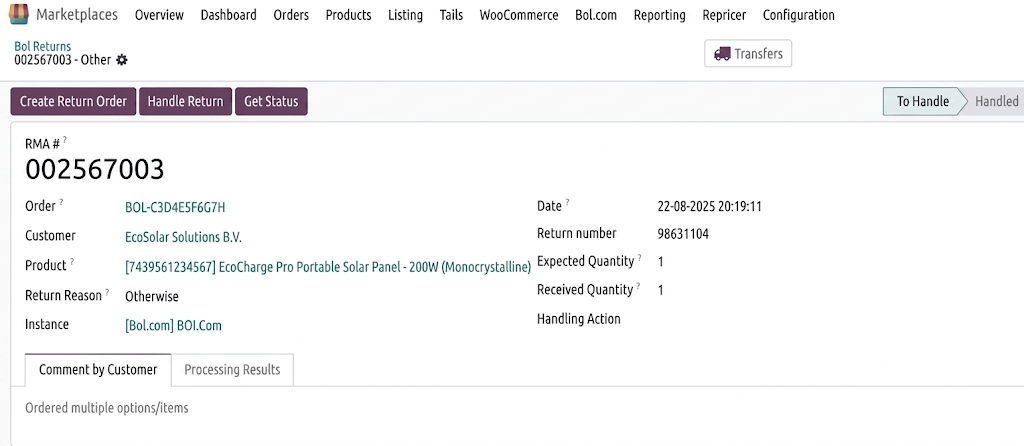Image resolution: width=1024 pixels, height=446 pixels.
Task: Select the Repricer menu
Action: pos(724,15)
